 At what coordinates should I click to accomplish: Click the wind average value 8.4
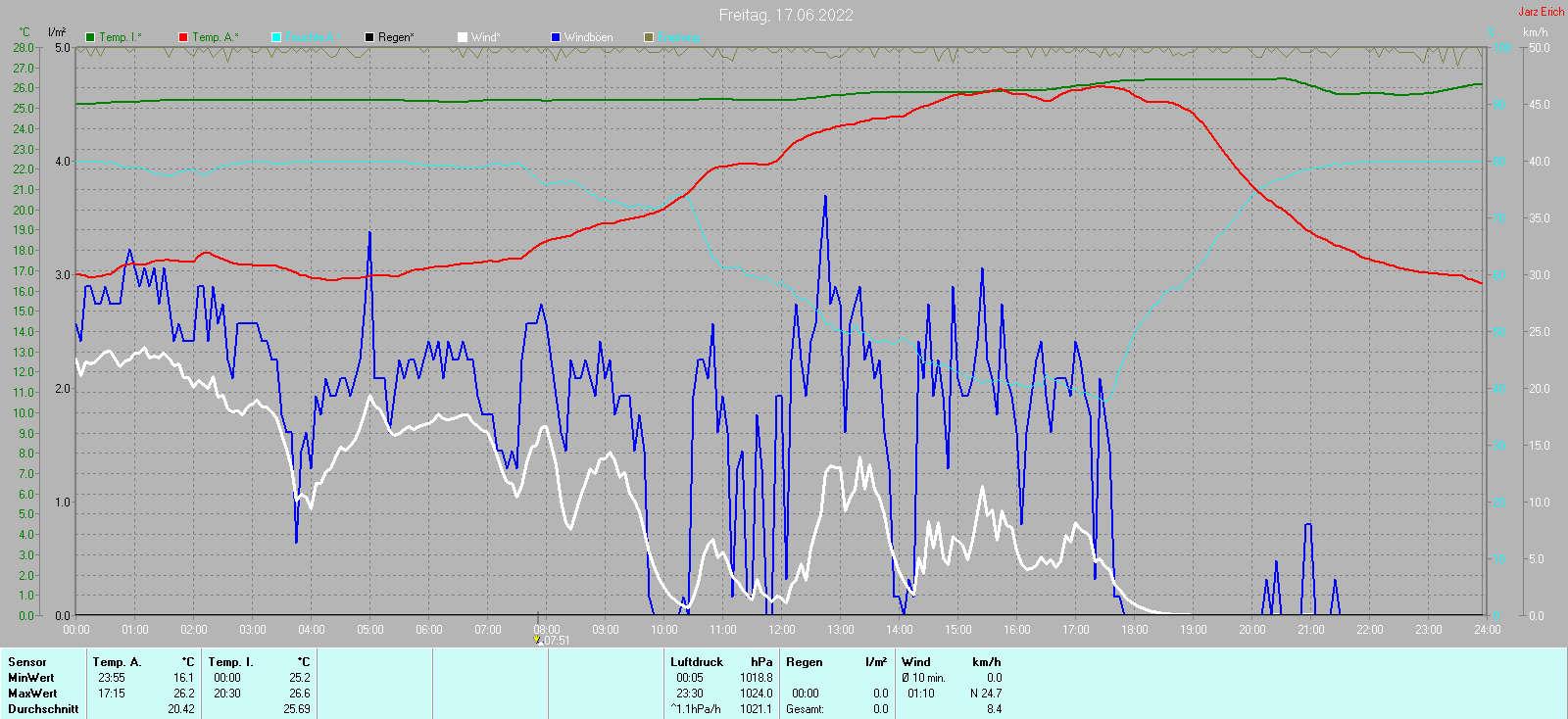pyautogui.click(x=995, y=709)
